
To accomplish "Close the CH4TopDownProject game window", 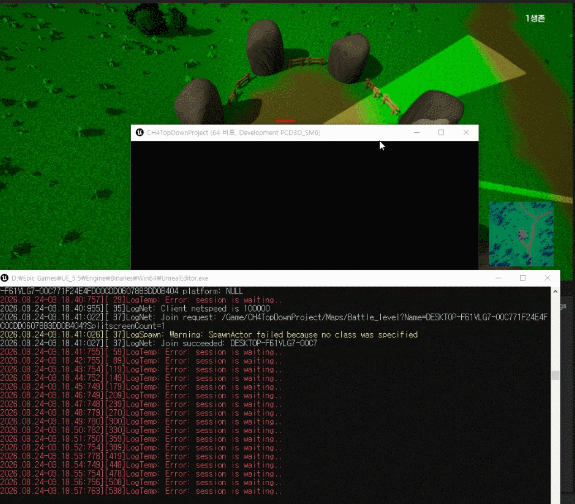I will 466,132.
